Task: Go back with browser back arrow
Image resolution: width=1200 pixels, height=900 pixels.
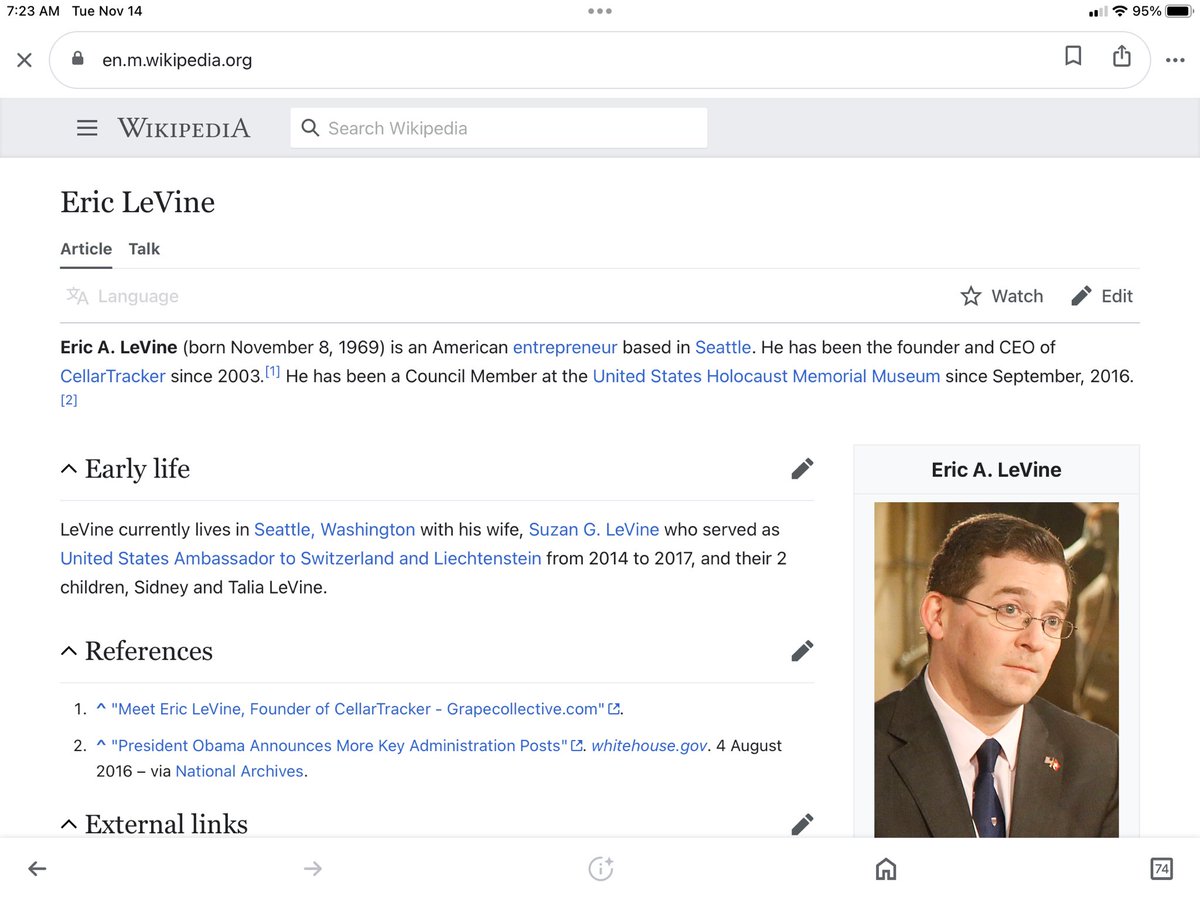Action: (x=37, y=869)
